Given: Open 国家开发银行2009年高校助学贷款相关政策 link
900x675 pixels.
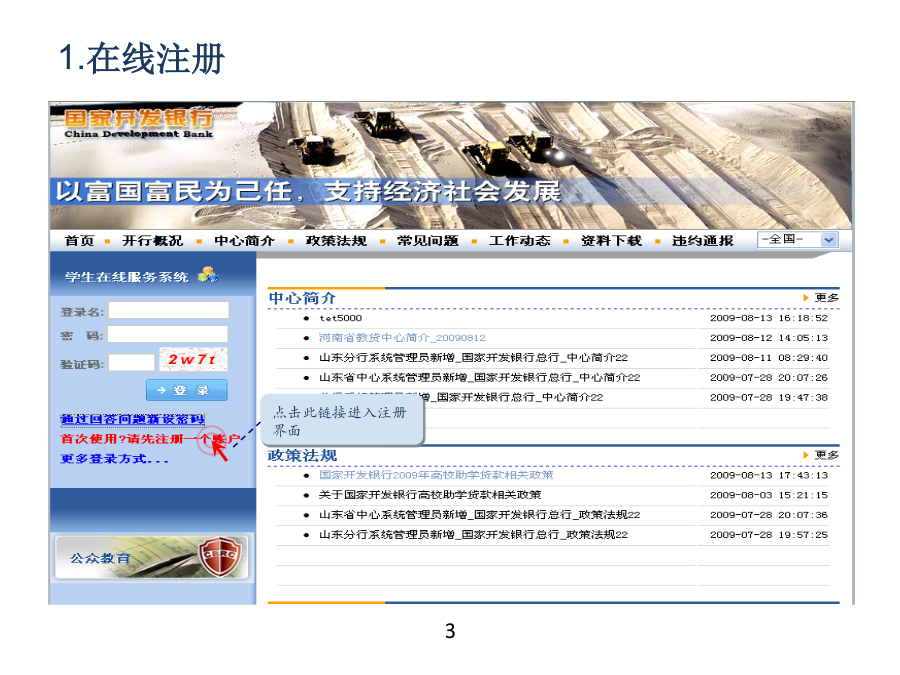Looking at the screenshot, I should (436, 475).
